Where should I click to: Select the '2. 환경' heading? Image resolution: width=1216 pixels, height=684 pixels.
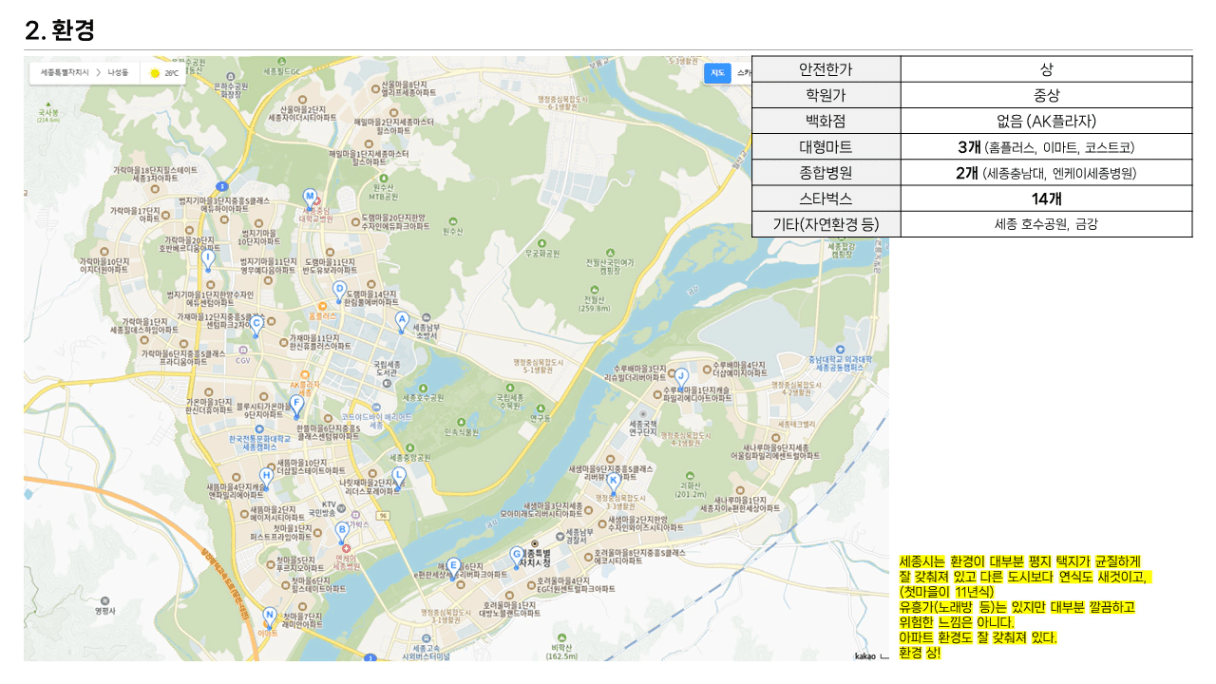click(60, 30)
